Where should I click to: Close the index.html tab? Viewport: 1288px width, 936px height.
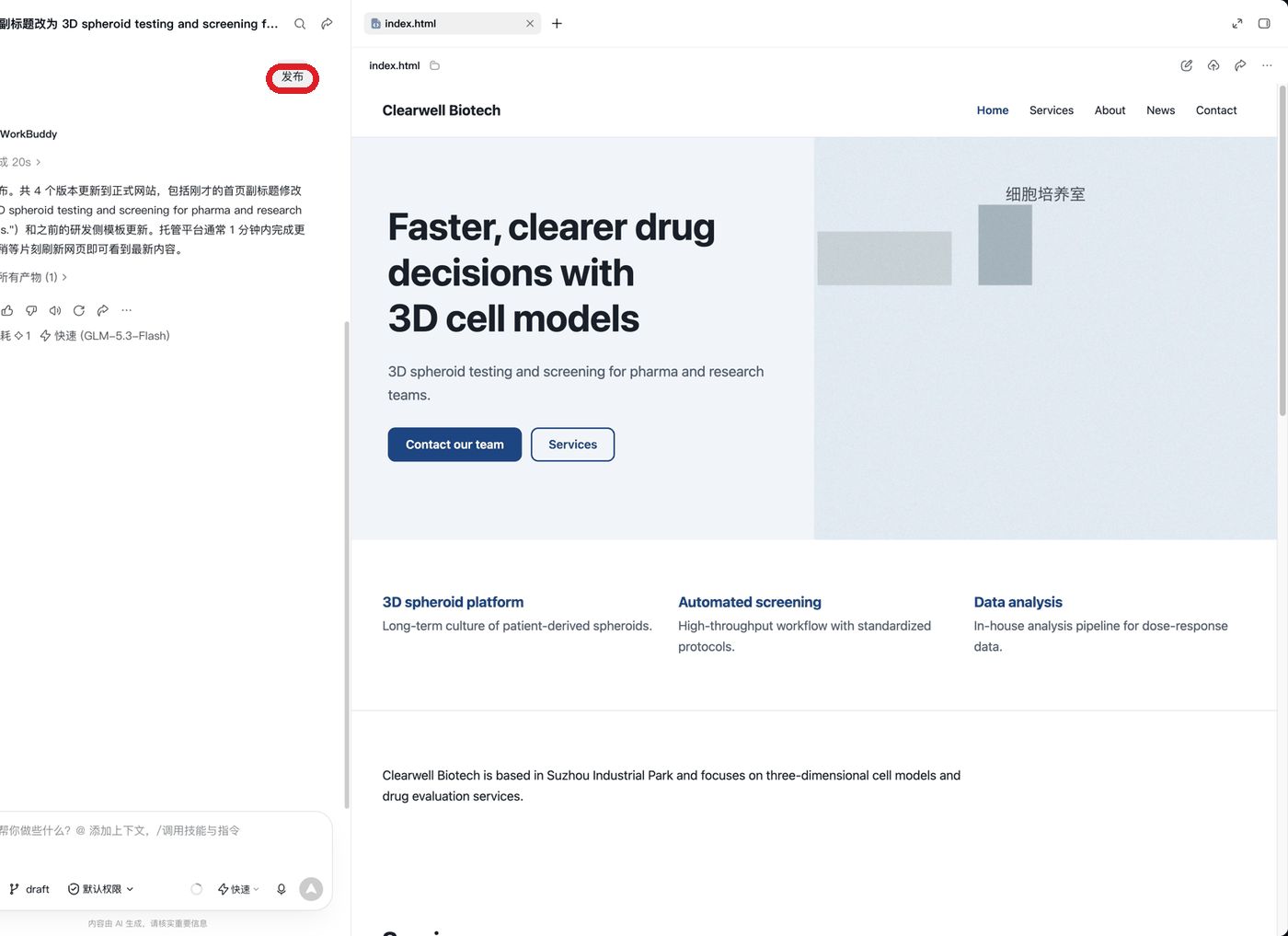(x=530, y=24)
